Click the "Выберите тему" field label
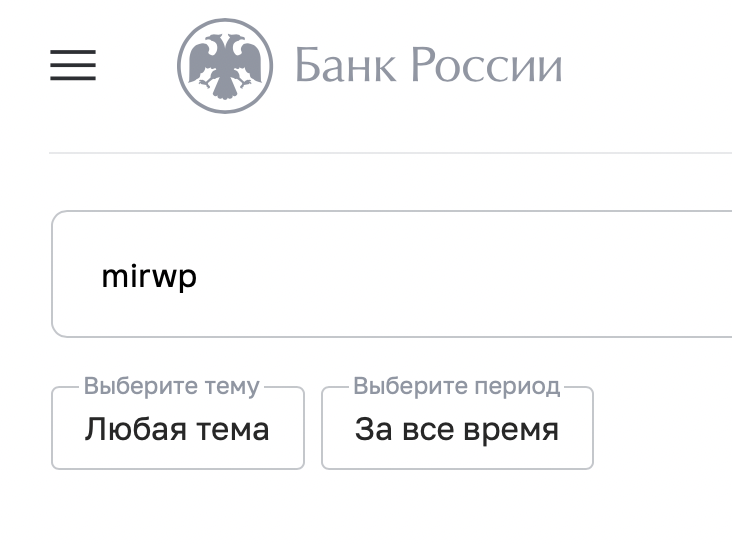This screenshot has height=544, width=732. [171, 387]
